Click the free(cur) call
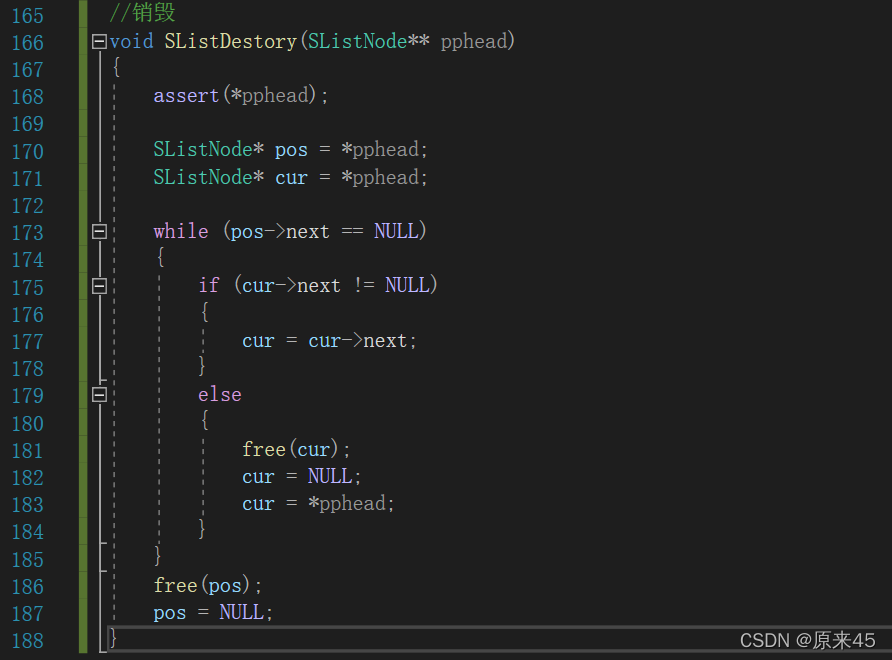The height and width of the screenshot is (660, 892). click(x=296, y=449)
